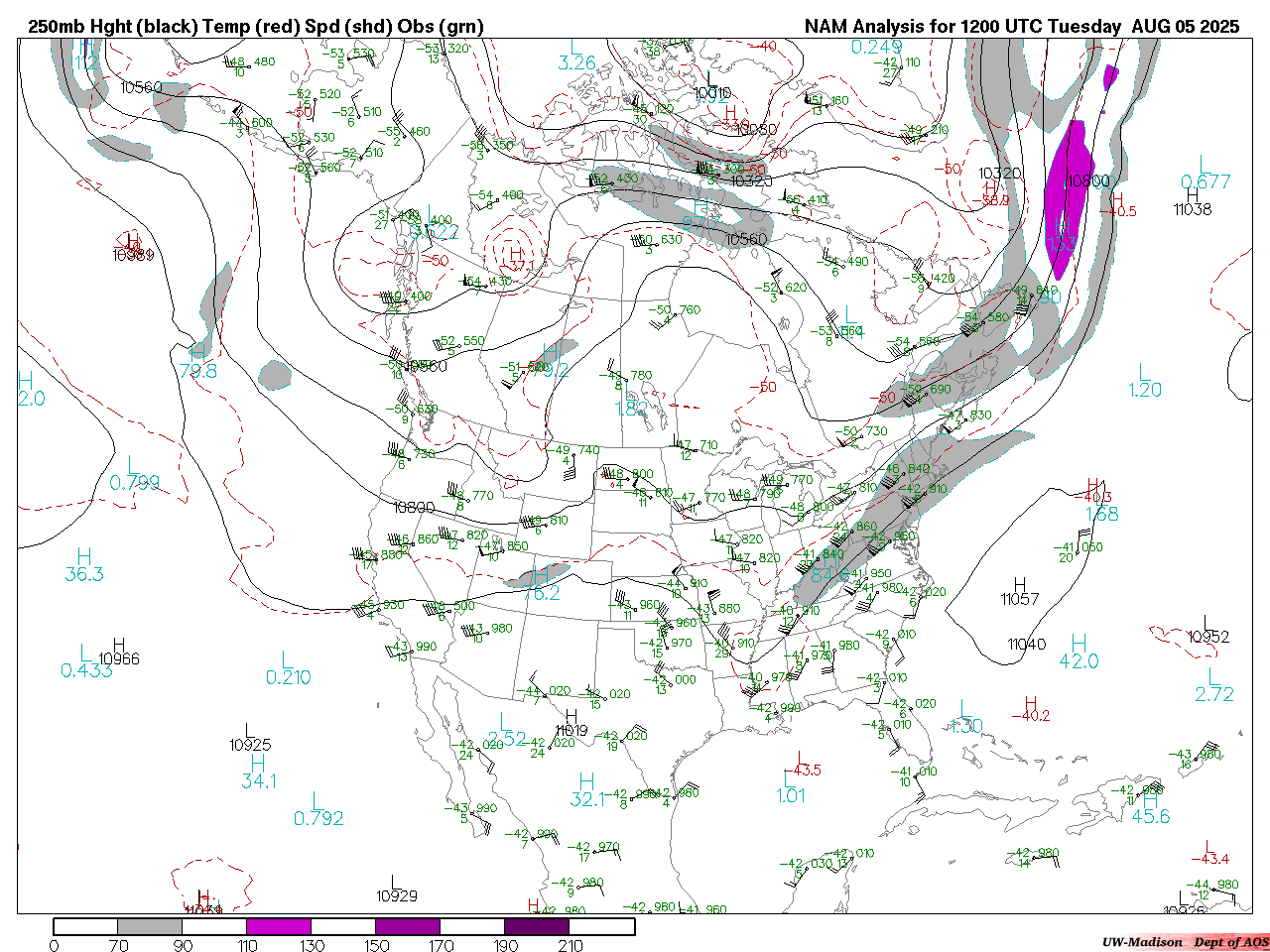Pick the dark purple 190-210 legend swatch

click(537, 926)
